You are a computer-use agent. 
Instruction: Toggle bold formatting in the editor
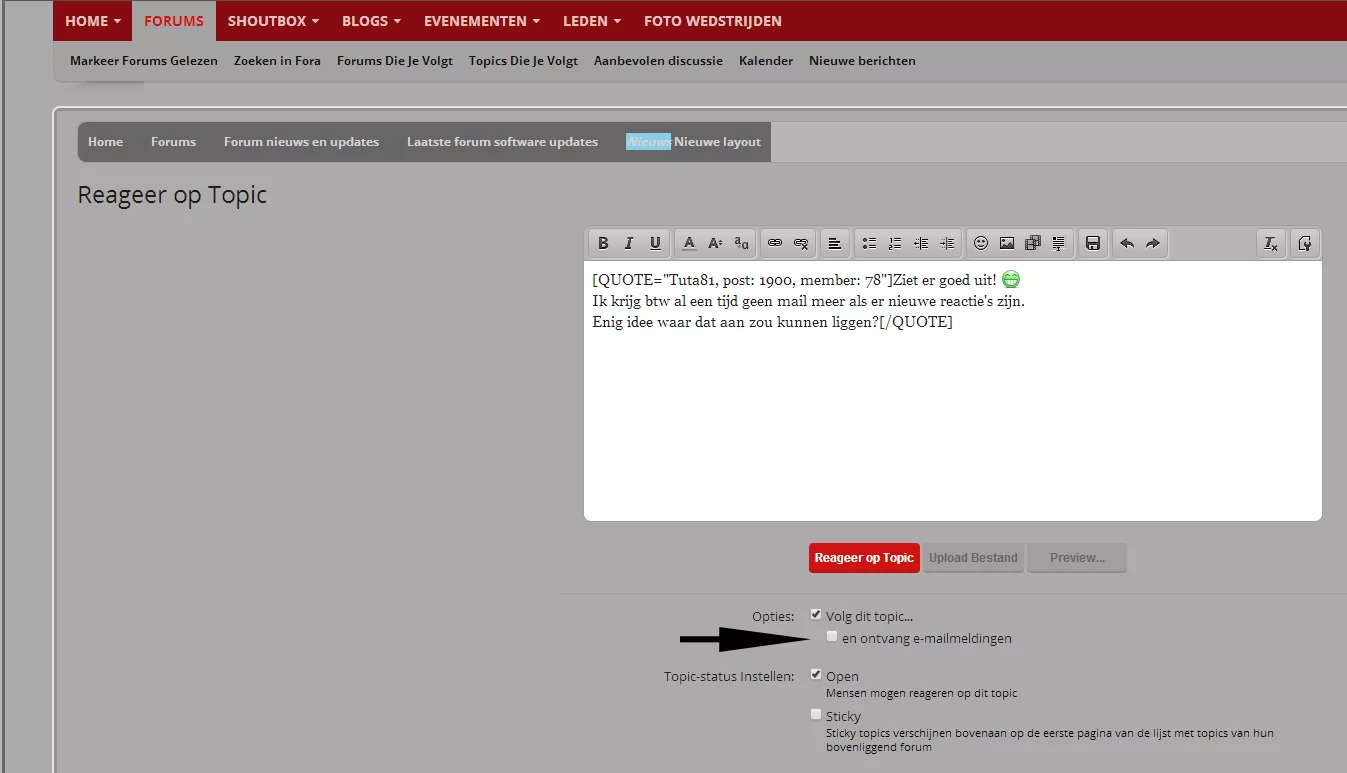[603, 243]
